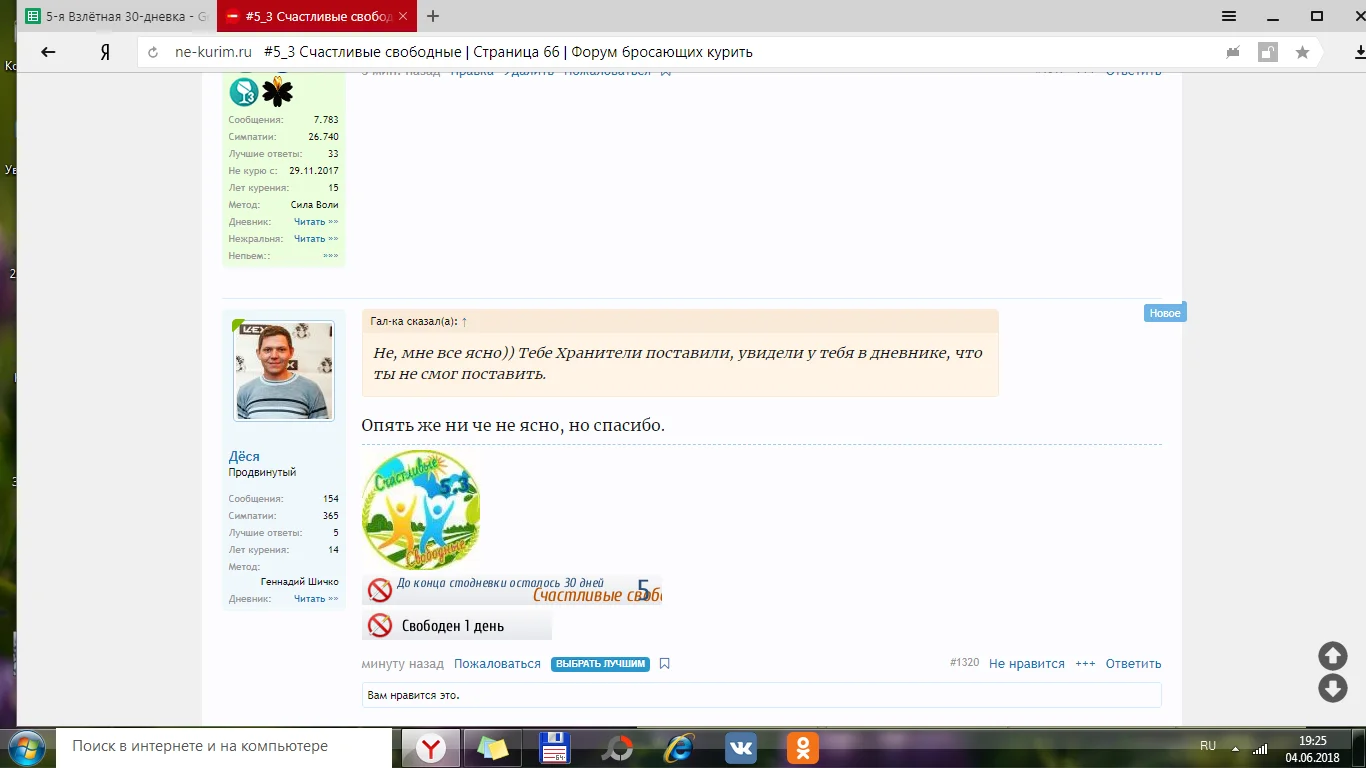Jump to page bottom with down arrow

pos(1333,688)
